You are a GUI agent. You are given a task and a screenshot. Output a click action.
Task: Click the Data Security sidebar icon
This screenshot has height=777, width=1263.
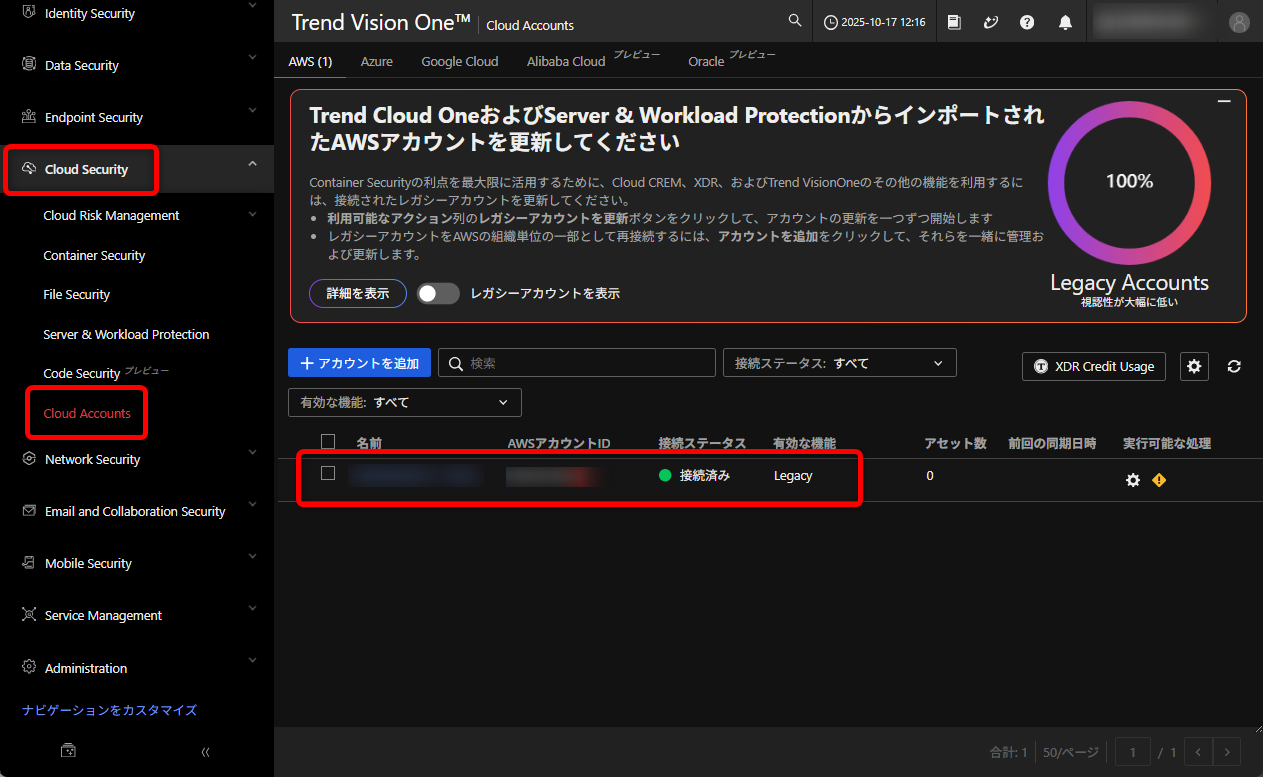[29, 64]
